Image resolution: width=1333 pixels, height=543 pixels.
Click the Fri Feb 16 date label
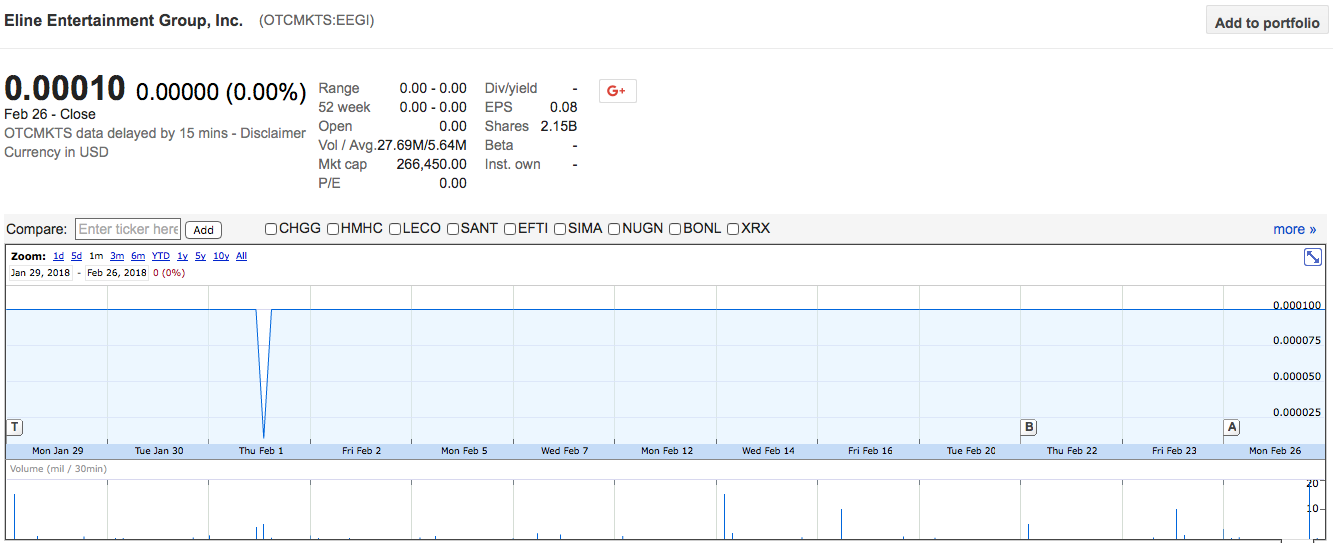tap(870, 451)
